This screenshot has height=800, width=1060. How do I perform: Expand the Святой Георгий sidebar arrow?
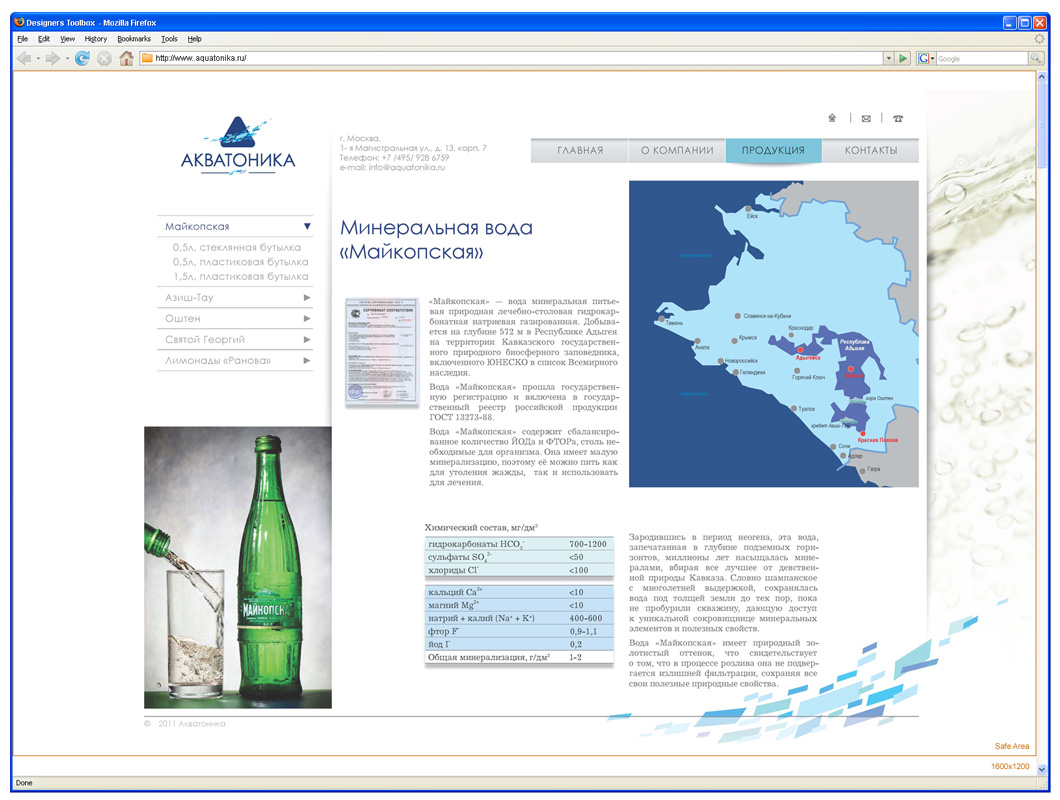coord(307,339)
